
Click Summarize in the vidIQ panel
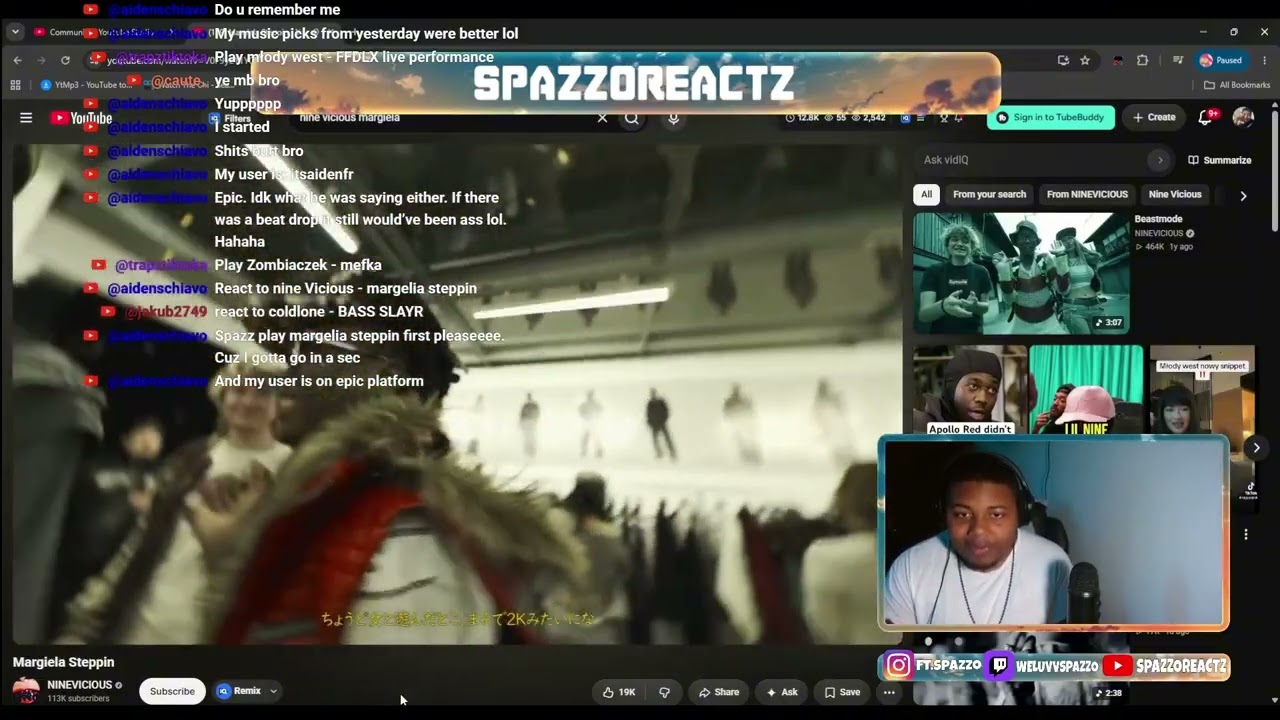(x=1220, y=160)
